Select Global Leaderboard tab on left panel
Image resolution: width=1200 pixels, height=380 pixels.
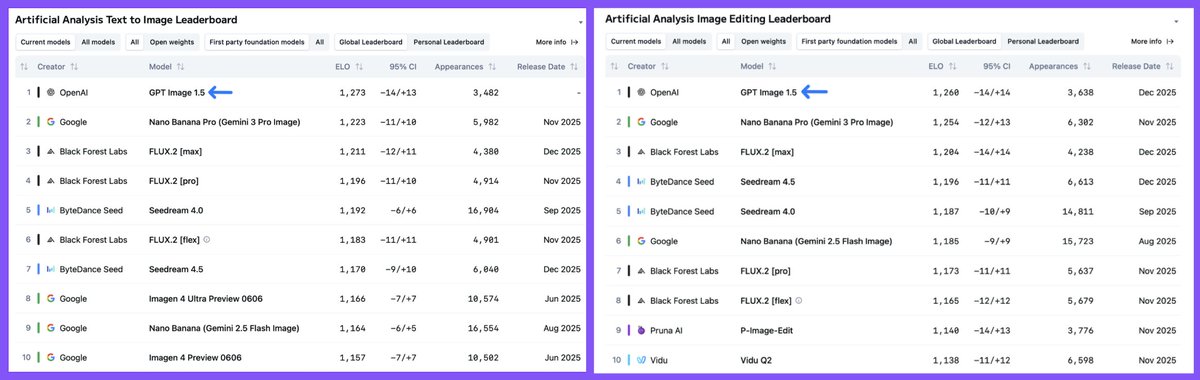tap(371, 42)
